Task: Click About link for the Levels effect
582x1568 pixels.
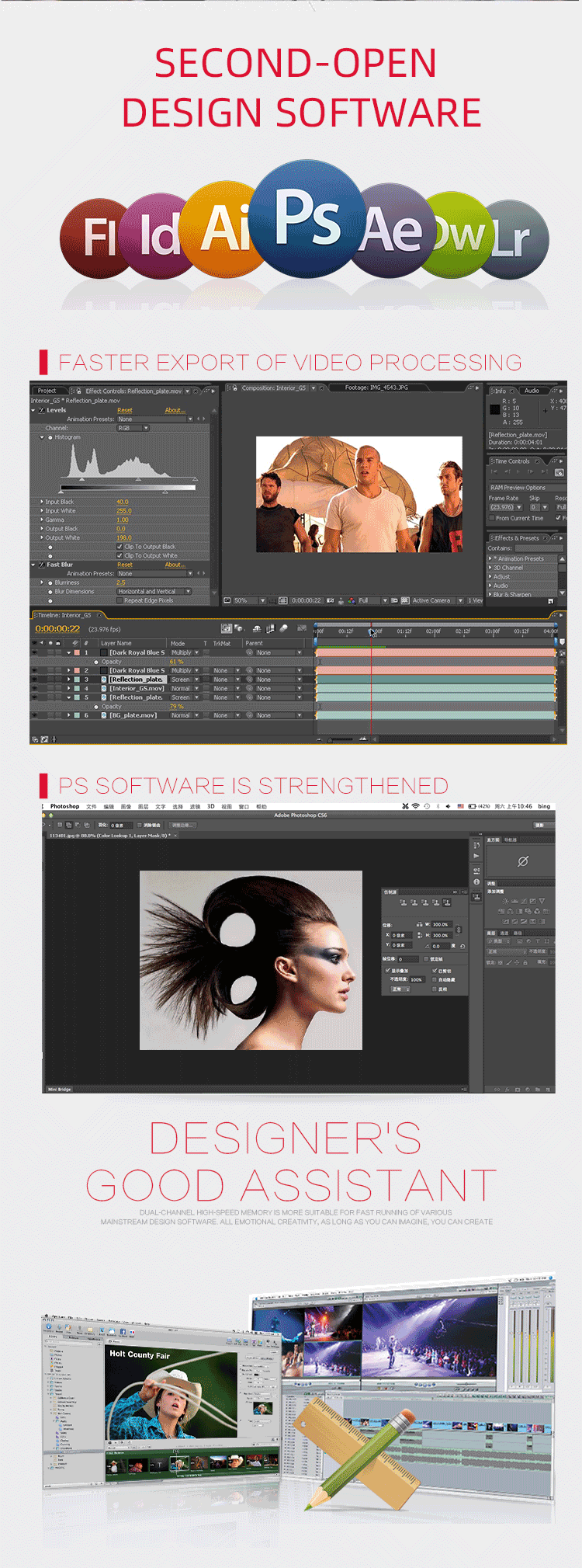Action: (x=174, y=410)
